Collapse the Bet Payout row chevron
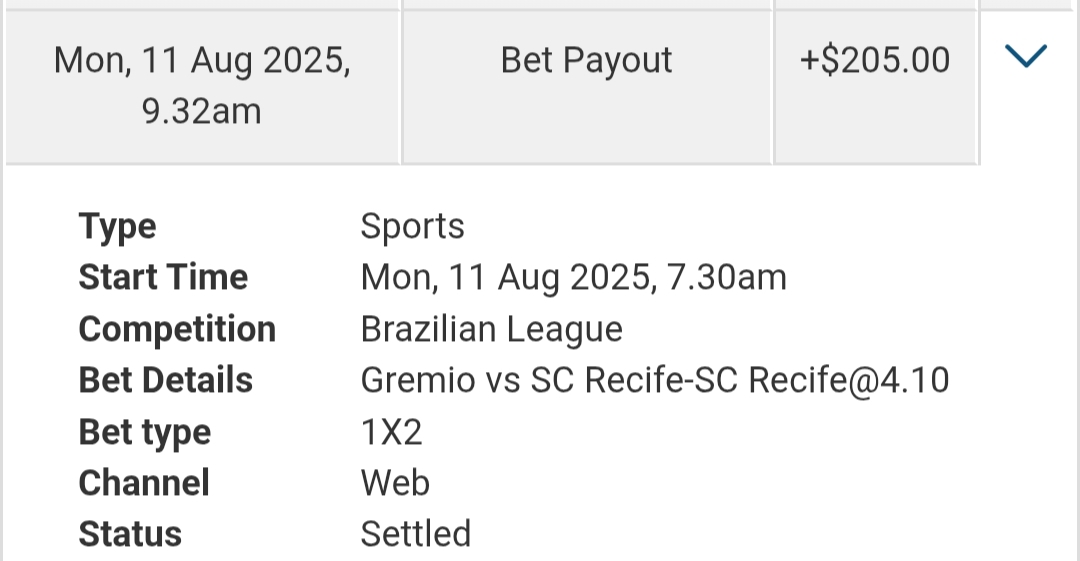Viewport: 1080px width, 561px height. point(1025,57)
